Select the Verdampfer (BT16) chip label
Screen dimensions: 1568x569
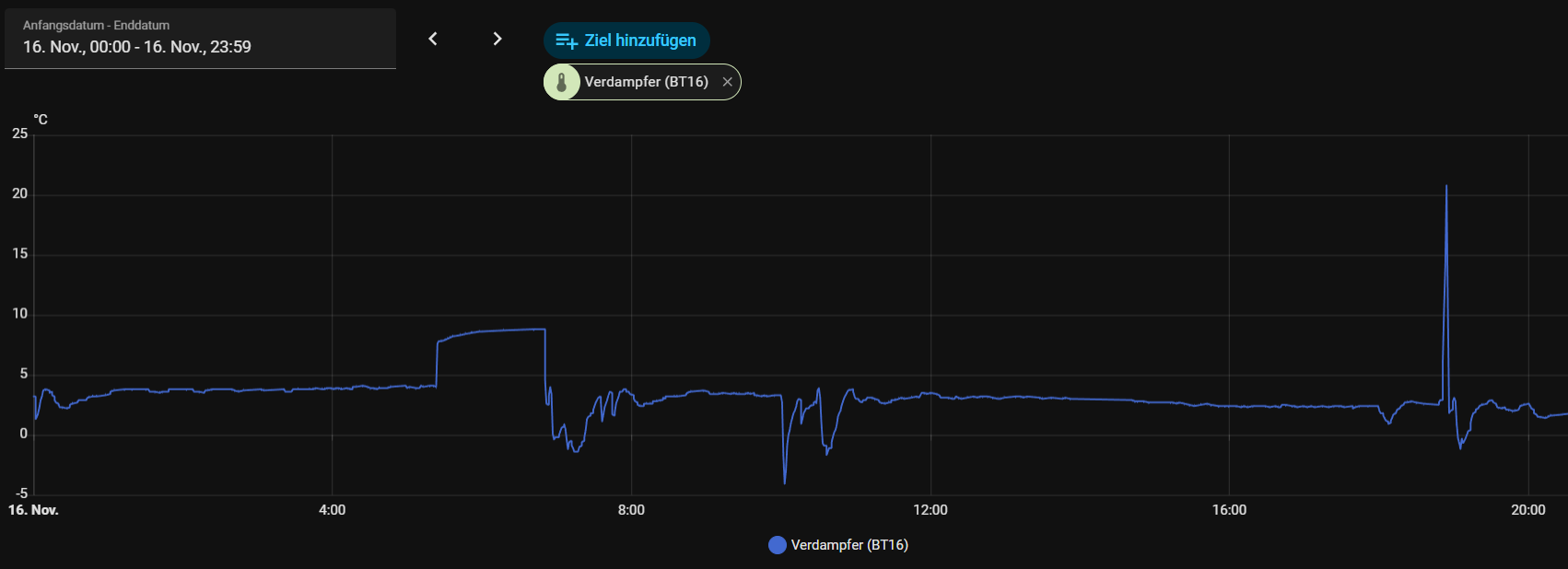[646, 82]
